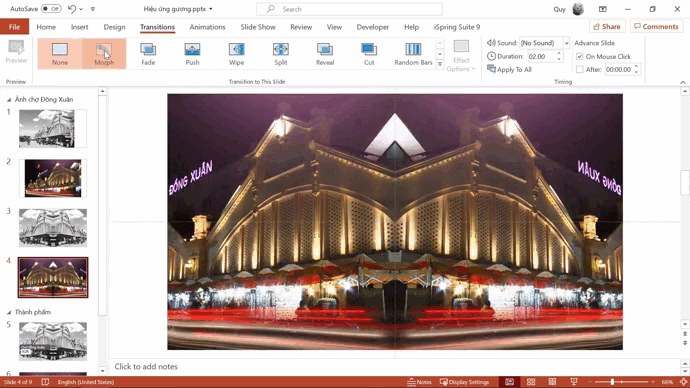Click English (United States) language indicator
Screen dimensions: 690x388
(x=86, y=382)
